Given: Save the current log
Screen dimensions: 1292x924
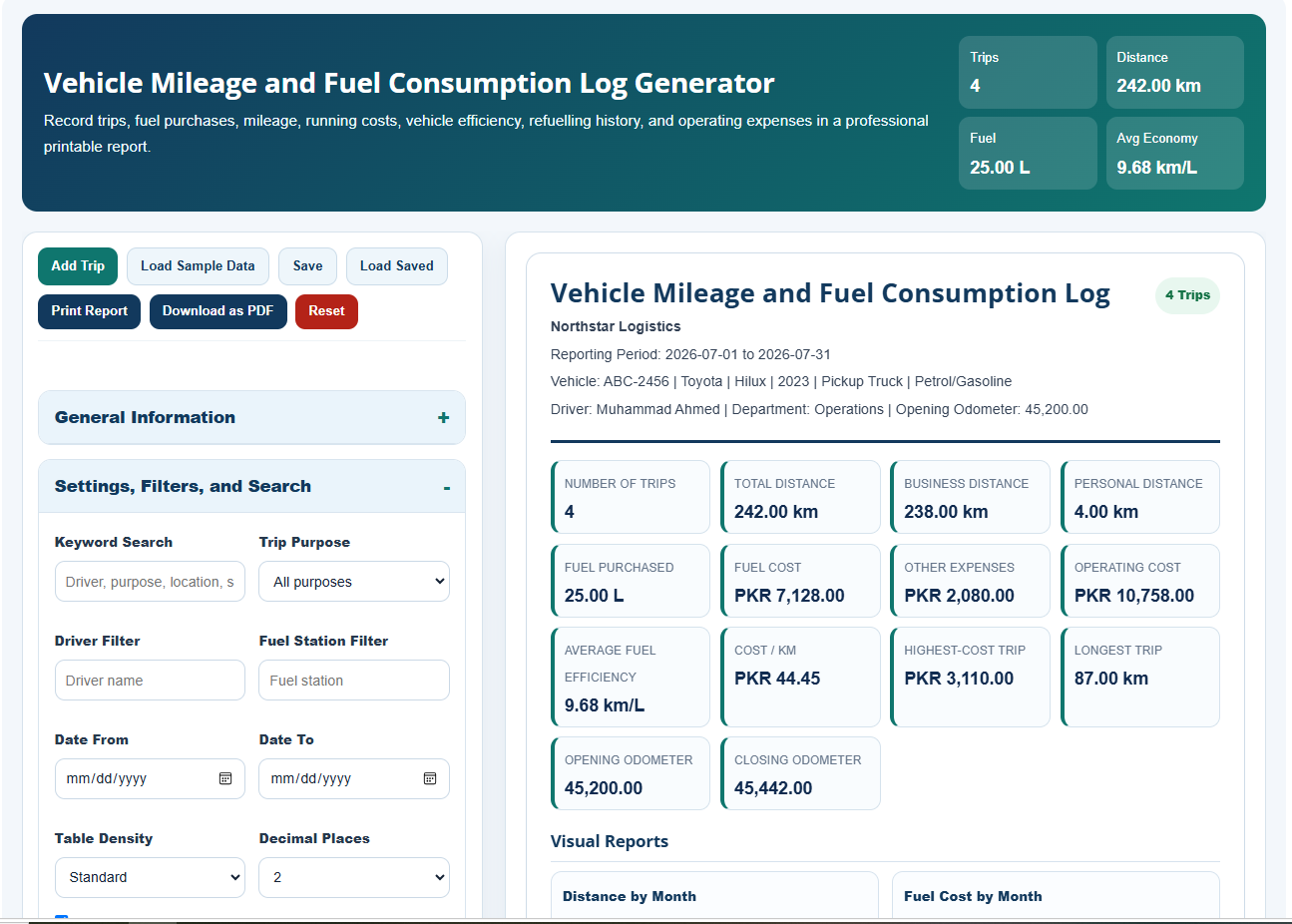Looking at the screenshot, I should [x=307, y=266].
